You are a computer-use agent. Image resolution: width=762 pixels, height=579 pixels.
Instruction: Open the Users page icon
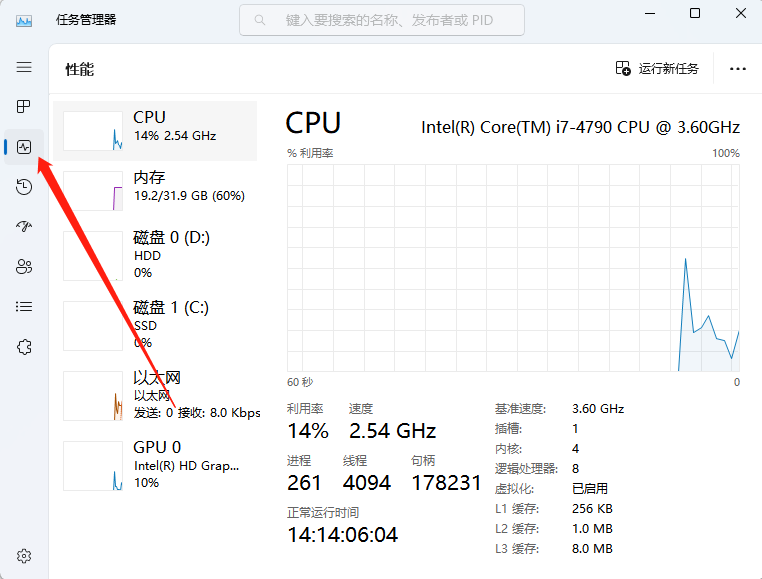[24, 266]
